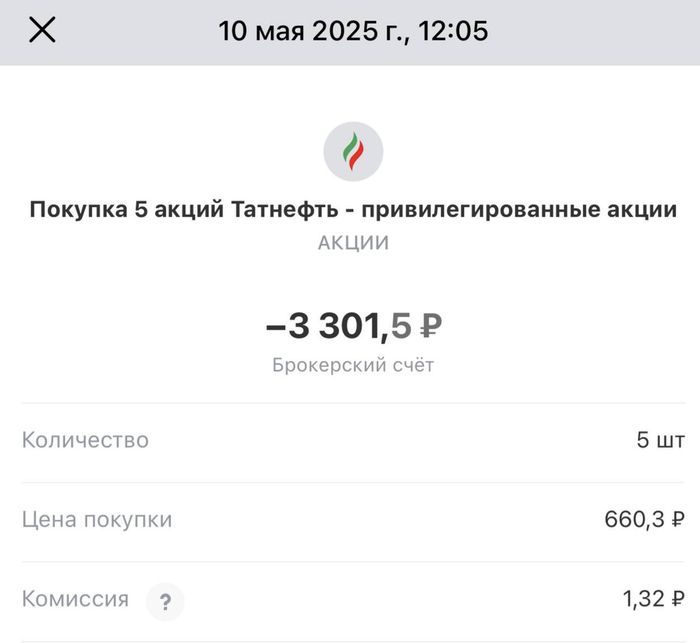Image resolution: width=700 pixels, height=643 pixels.
Task: Tap the 1,32 commission value
Action: 642,600
